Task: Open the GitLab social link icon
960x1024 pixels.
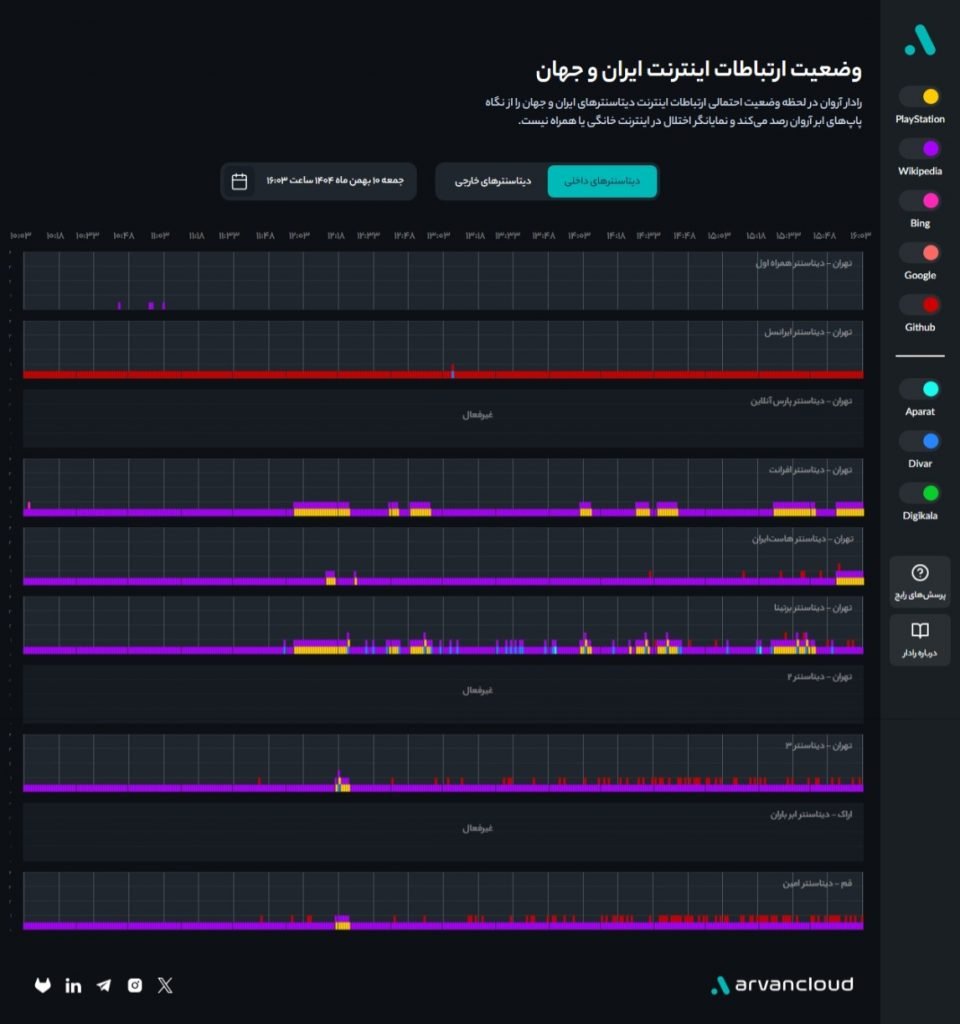Action: [x=43, y=985]
